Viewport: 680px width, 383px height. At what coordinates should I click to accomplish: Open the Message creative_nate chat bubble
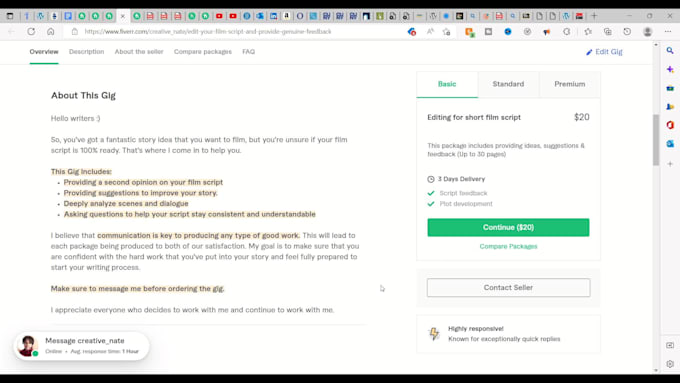pyautogui.click(x=82, y=346)
